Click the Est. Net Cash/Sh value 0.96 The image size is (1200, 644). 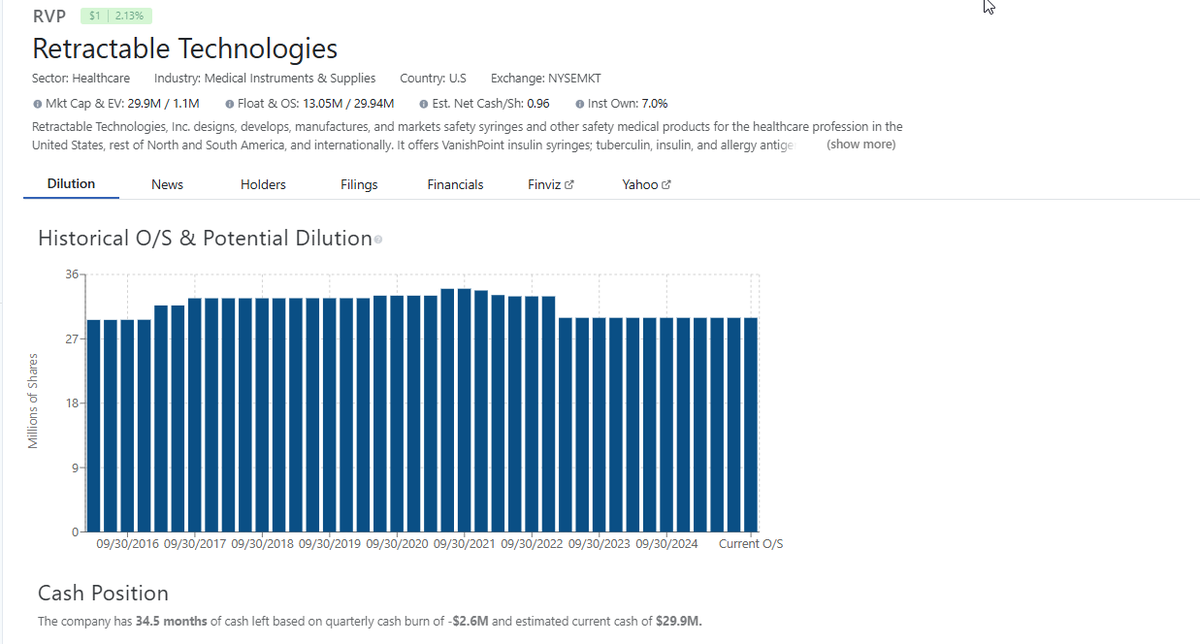click(x=538, y=103)
